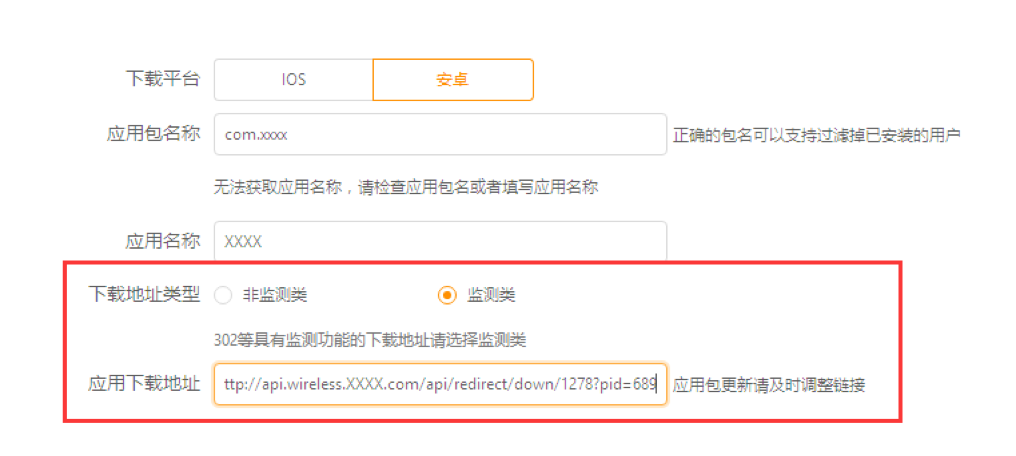Click into the 应用下载地址 URL field
Screen dimensions: 1016x456
441,384
